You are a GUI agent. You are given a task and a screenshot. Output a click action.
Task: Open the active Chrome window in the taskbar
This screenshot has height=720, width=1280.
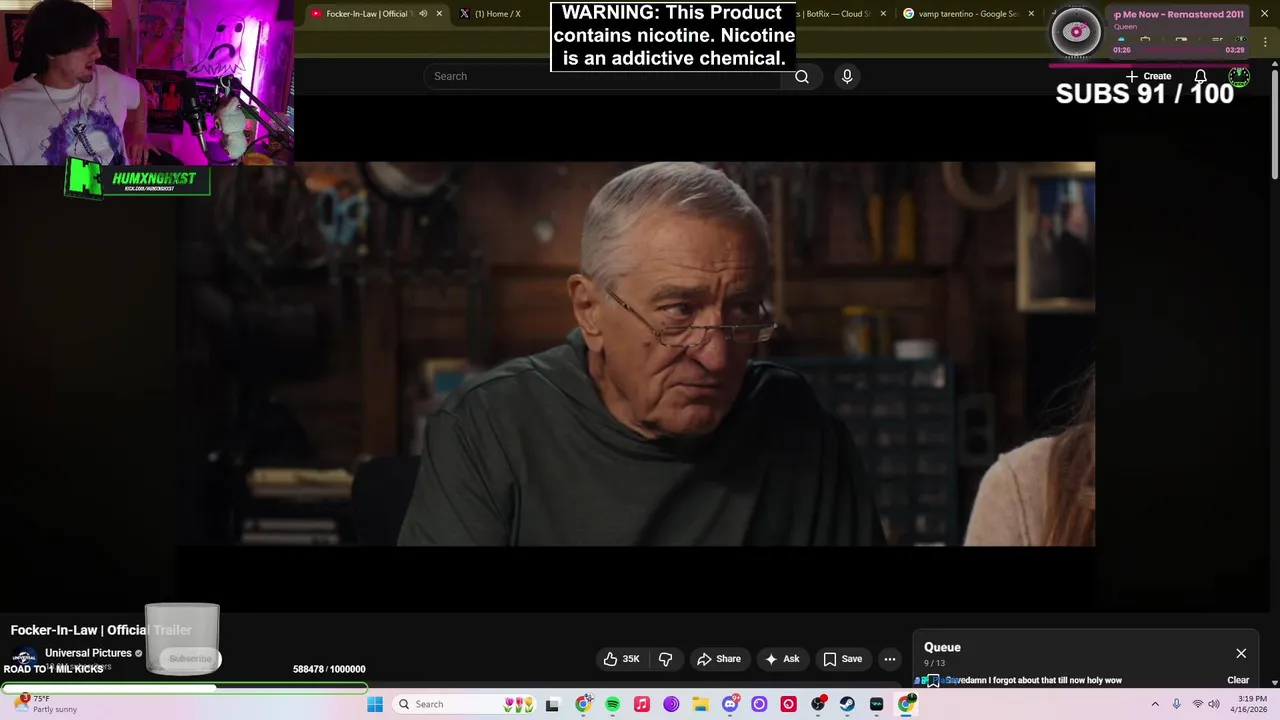point(906,704)
